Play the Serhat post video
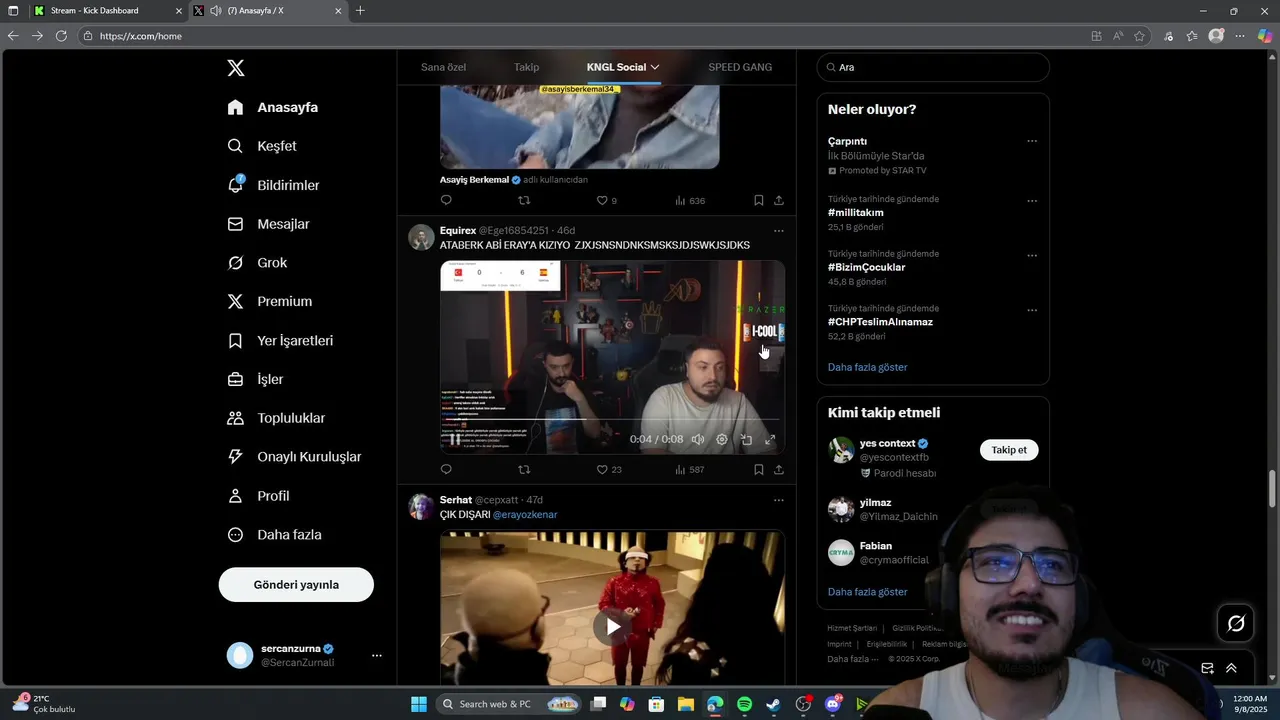The width and height of the screenshot is (1280, 720). pyautogui.click(x=612, y=627)
